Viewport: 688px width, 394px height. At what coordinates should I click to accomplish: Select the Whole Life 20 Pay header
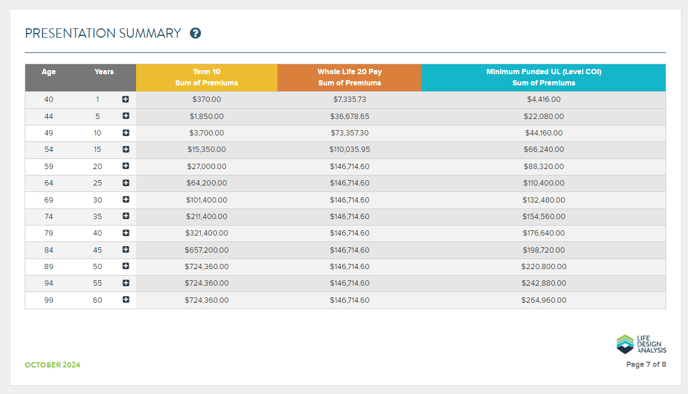click(x=350, y=78)
